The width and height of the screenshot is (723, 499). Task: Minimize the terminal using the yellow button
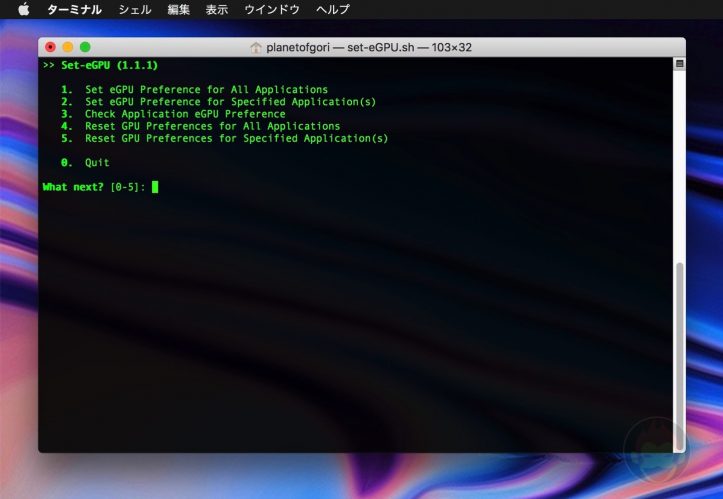click(68, 47)
